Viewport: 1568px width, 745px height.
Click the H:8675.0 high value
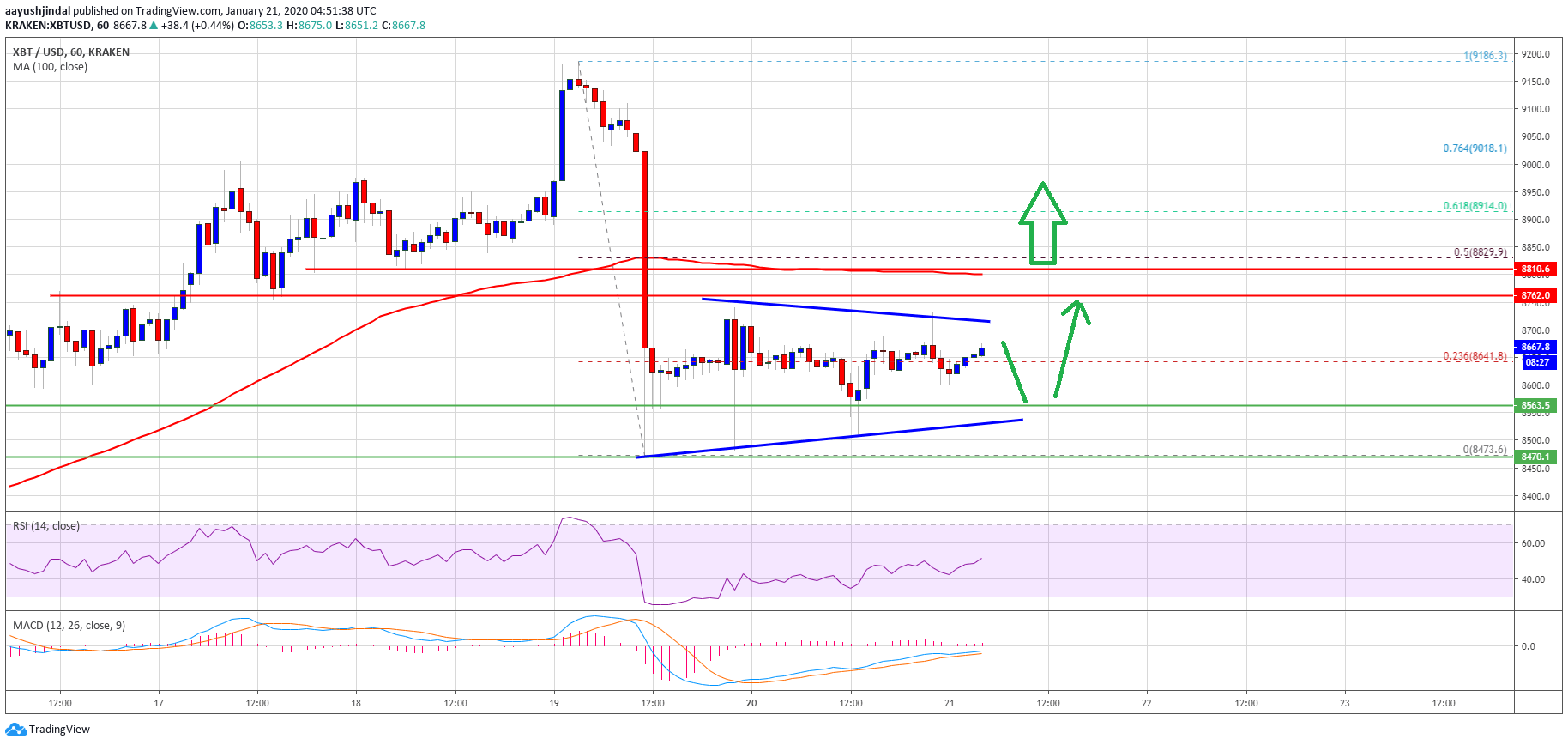click(309, 26)
